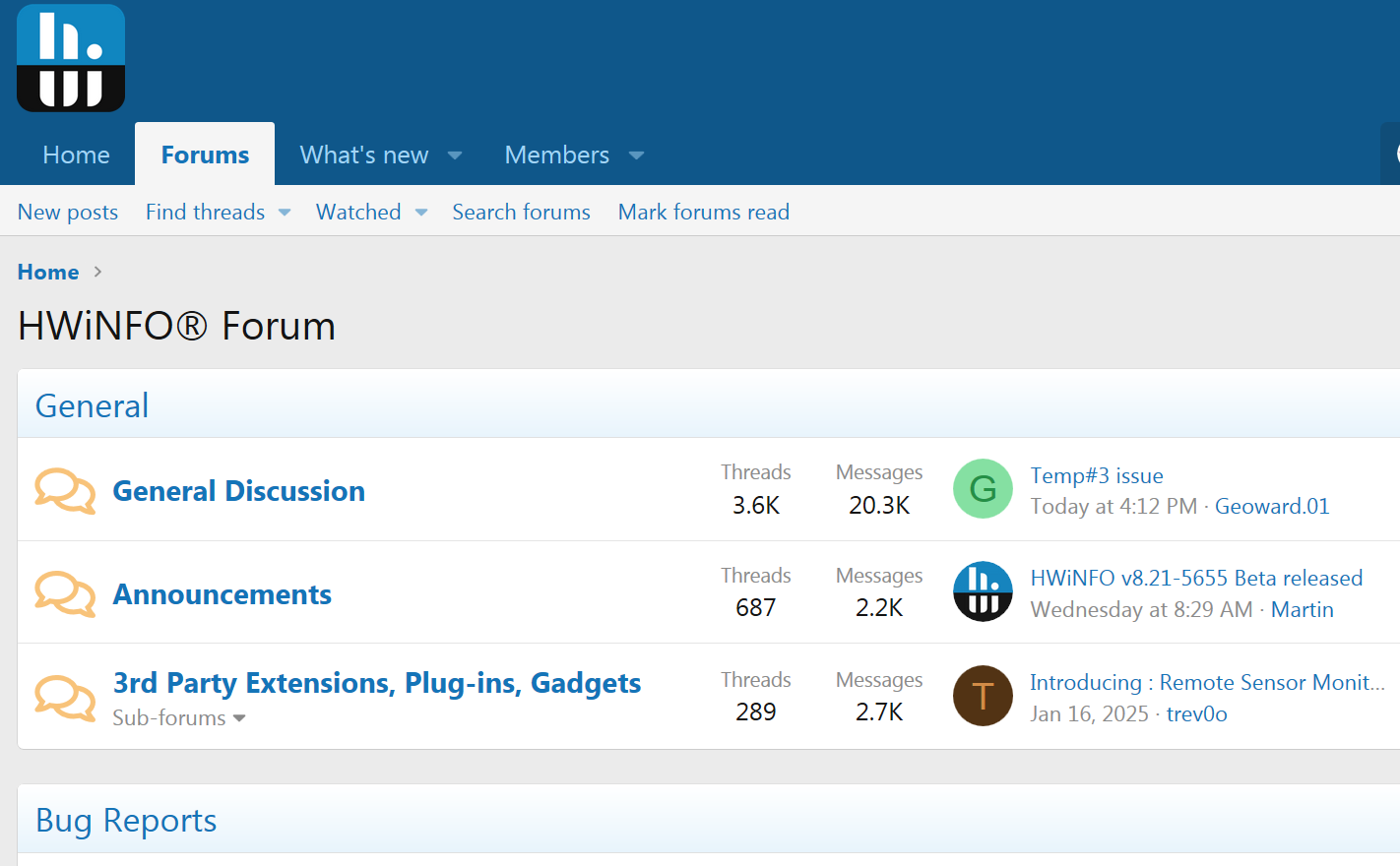The image size is (1400, 866).
Task: Click the 3rd Party Extensions forum icon
Action: (x=65, y=697)
